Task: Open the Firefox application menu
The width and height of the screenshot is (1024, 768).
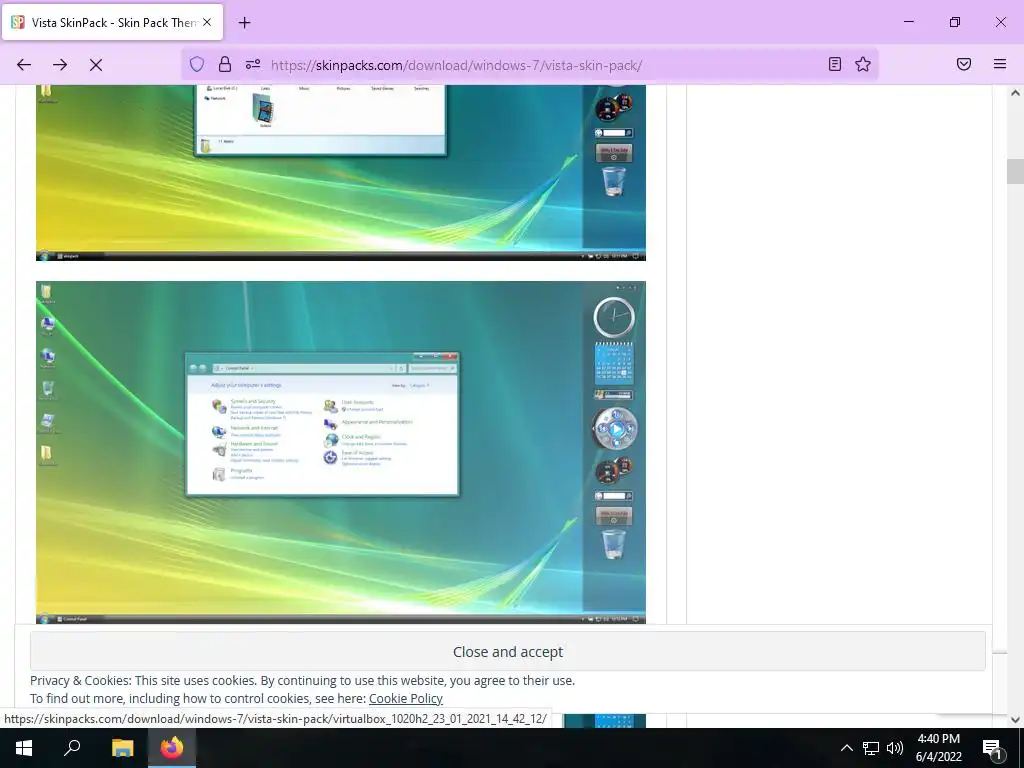Action: tap(1000, 64)
